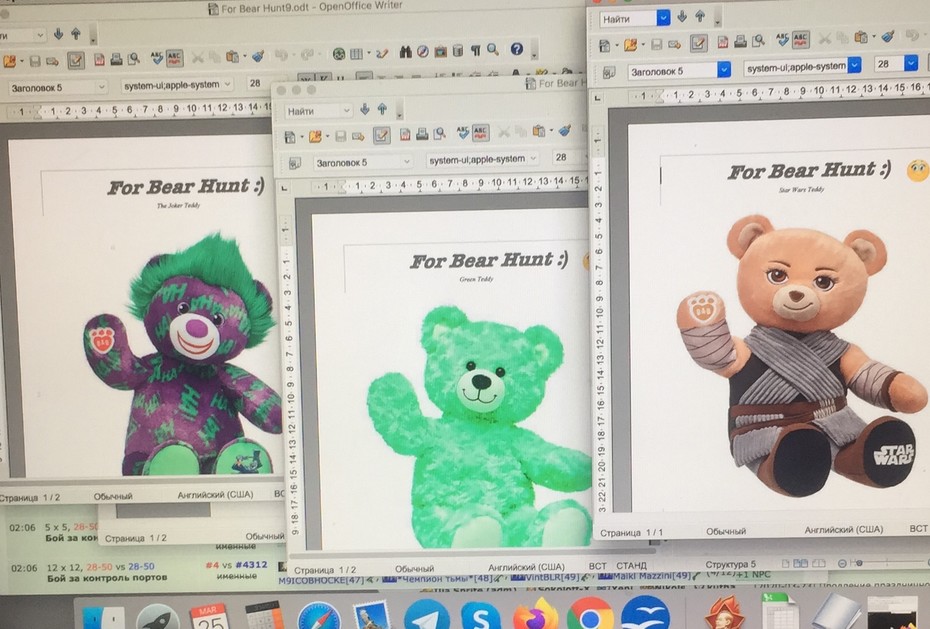The image size is (930, 629).
Task: Click Find Next down arrow in the Green Teddy window
Action: (x=365, y=109)
